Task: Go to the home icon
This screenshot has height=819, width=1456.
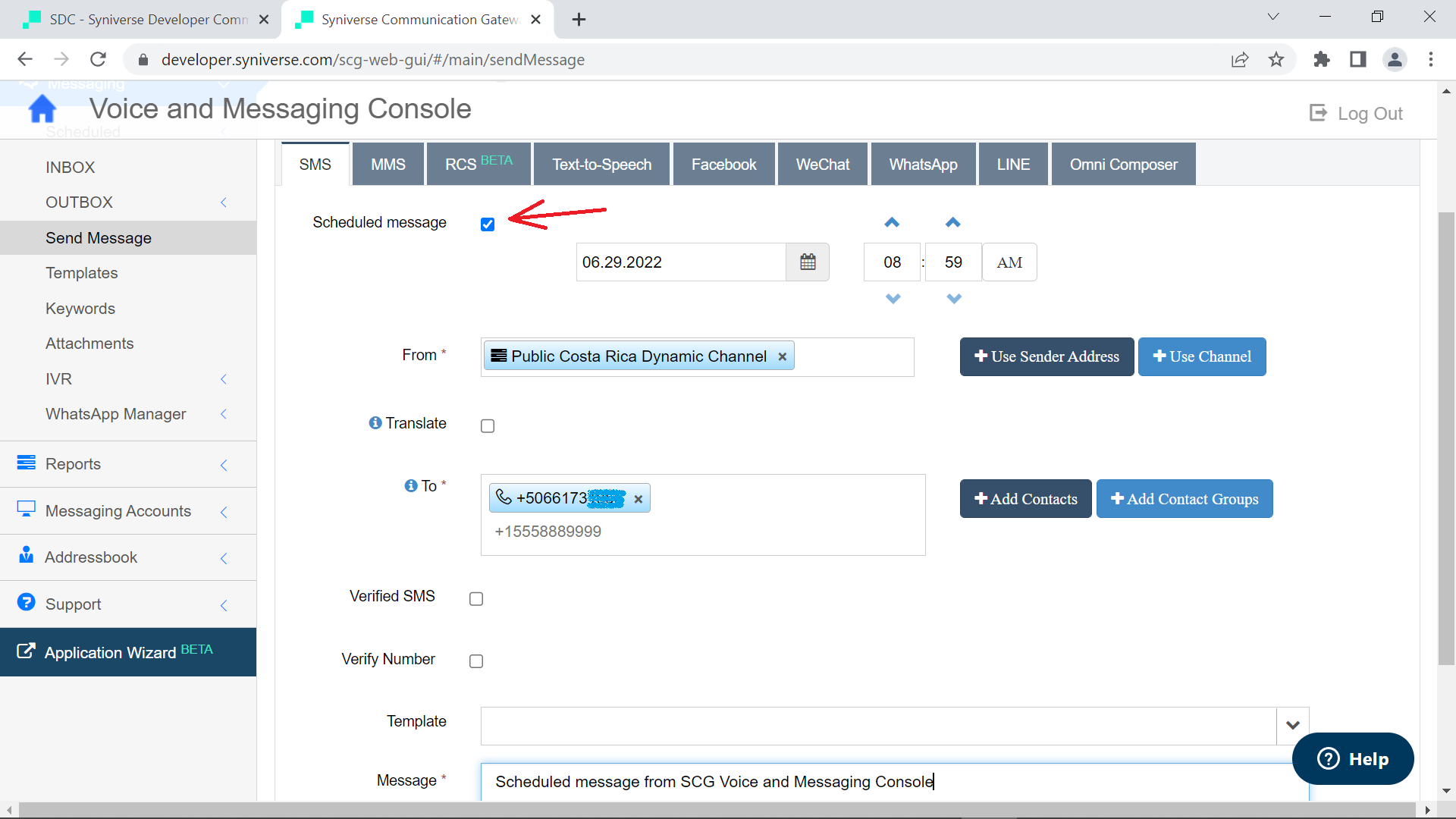Action: [42, 109]
